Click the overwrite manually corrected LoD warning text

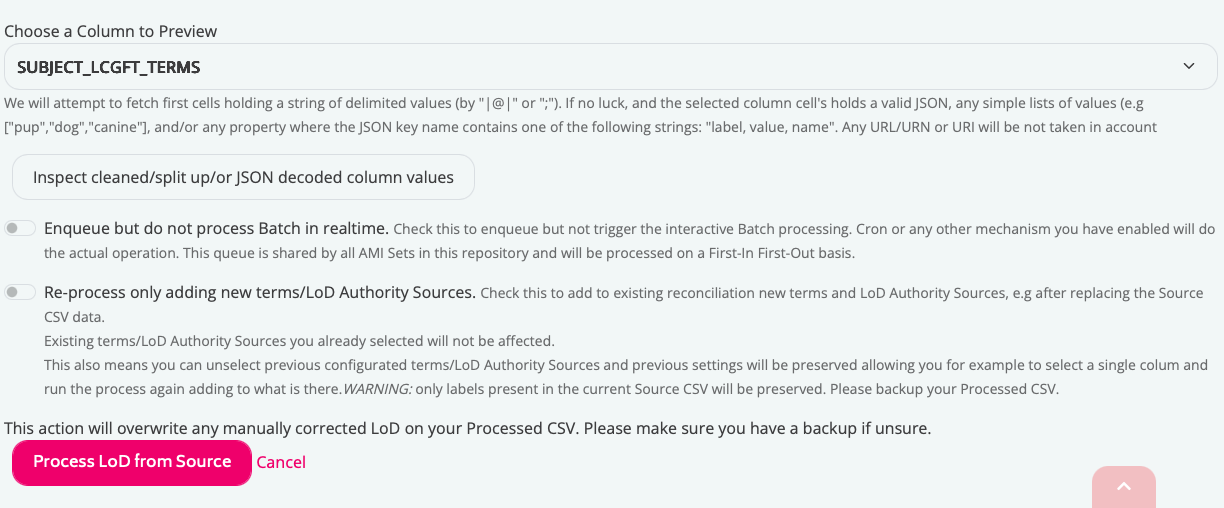coord(467,429)
